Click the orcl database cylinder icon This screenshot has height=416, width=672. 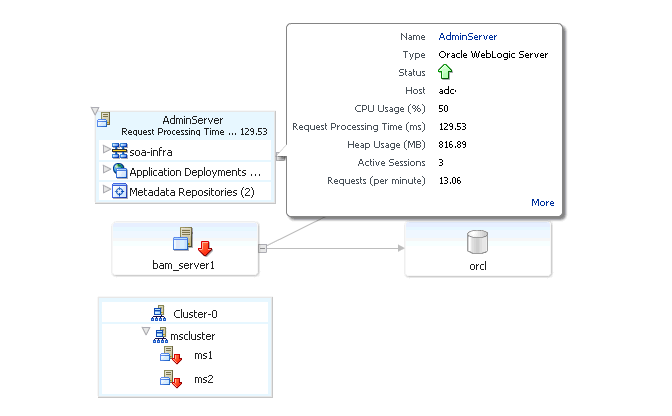(x=477, y=242)
